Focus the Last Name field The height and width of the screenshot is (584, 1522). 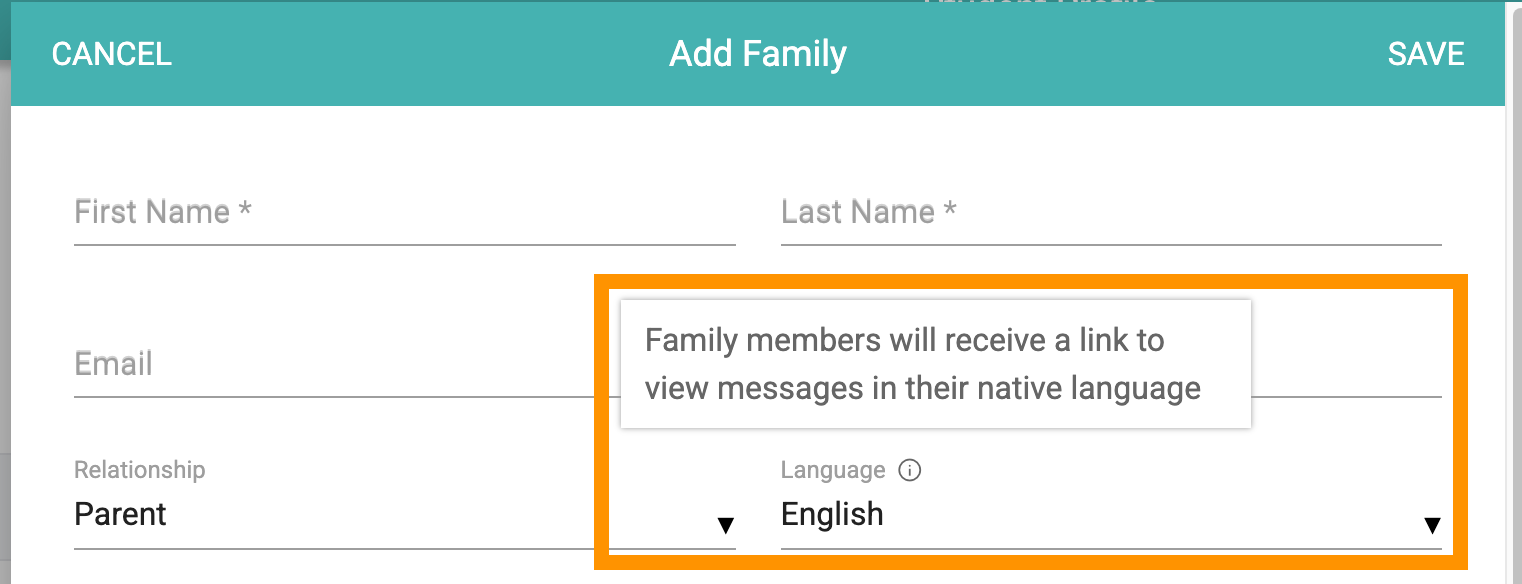(x=1111, y=212)
